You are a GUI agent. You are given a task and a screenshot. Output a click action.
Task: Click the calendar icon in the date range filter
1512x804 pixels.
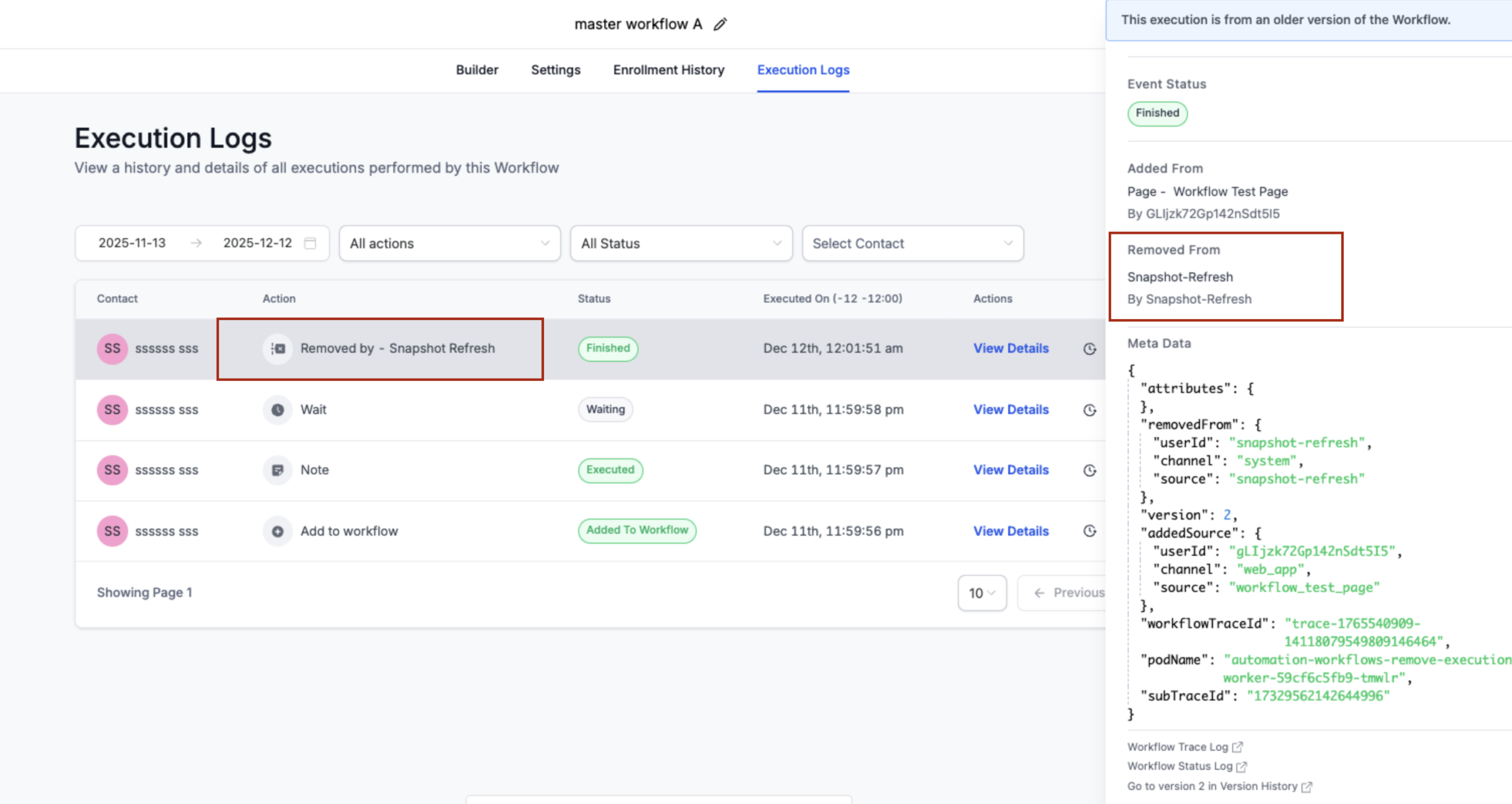pos(311,243)
